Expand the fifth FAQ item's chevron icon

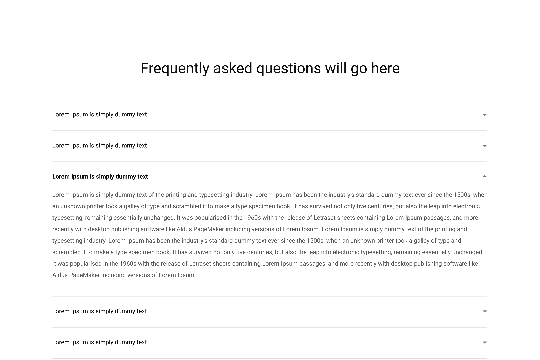tap(484, 342)
